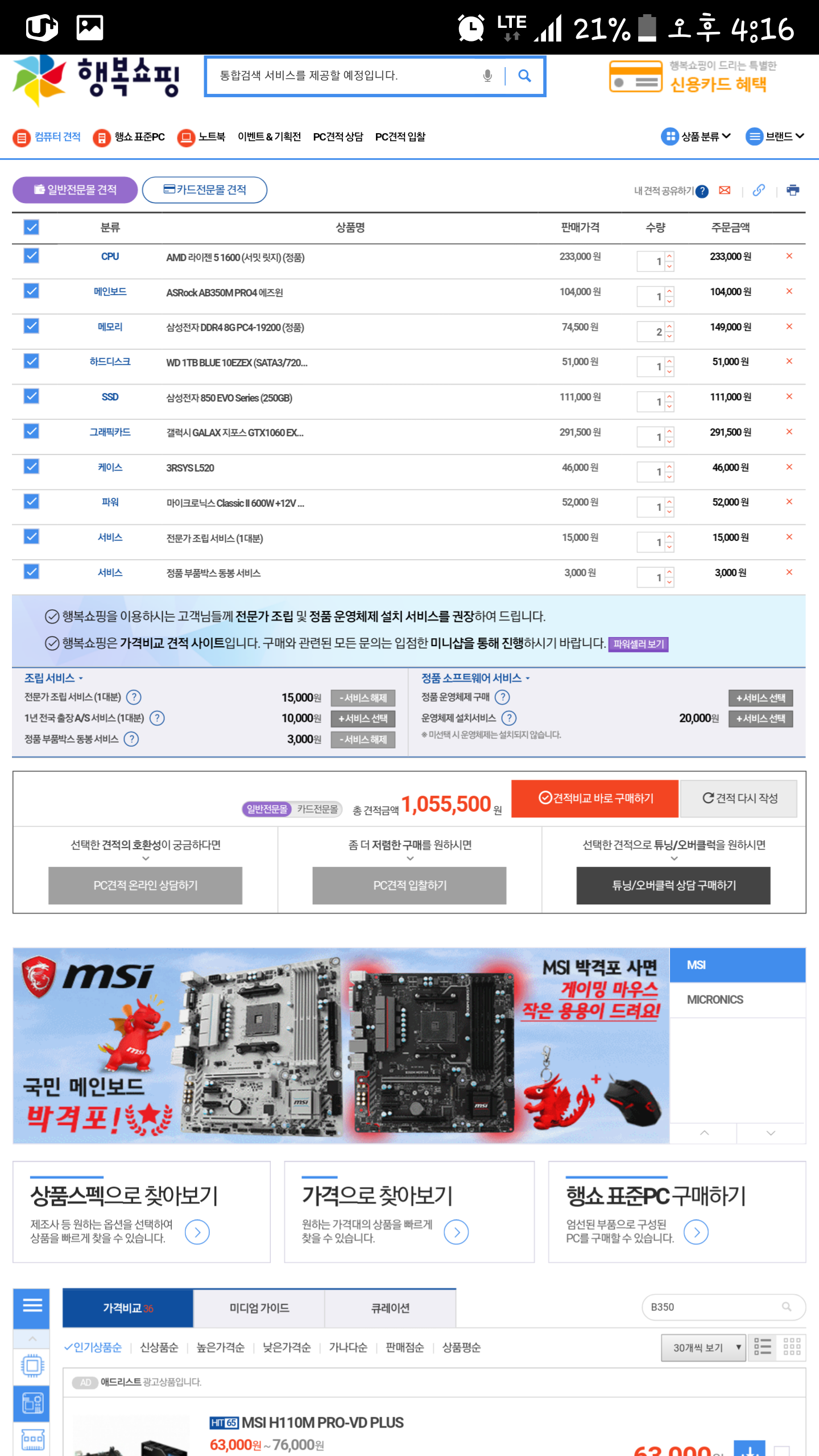
Task: Select the motherboard icon in the sidebar
Action: tap(32, 1403)
